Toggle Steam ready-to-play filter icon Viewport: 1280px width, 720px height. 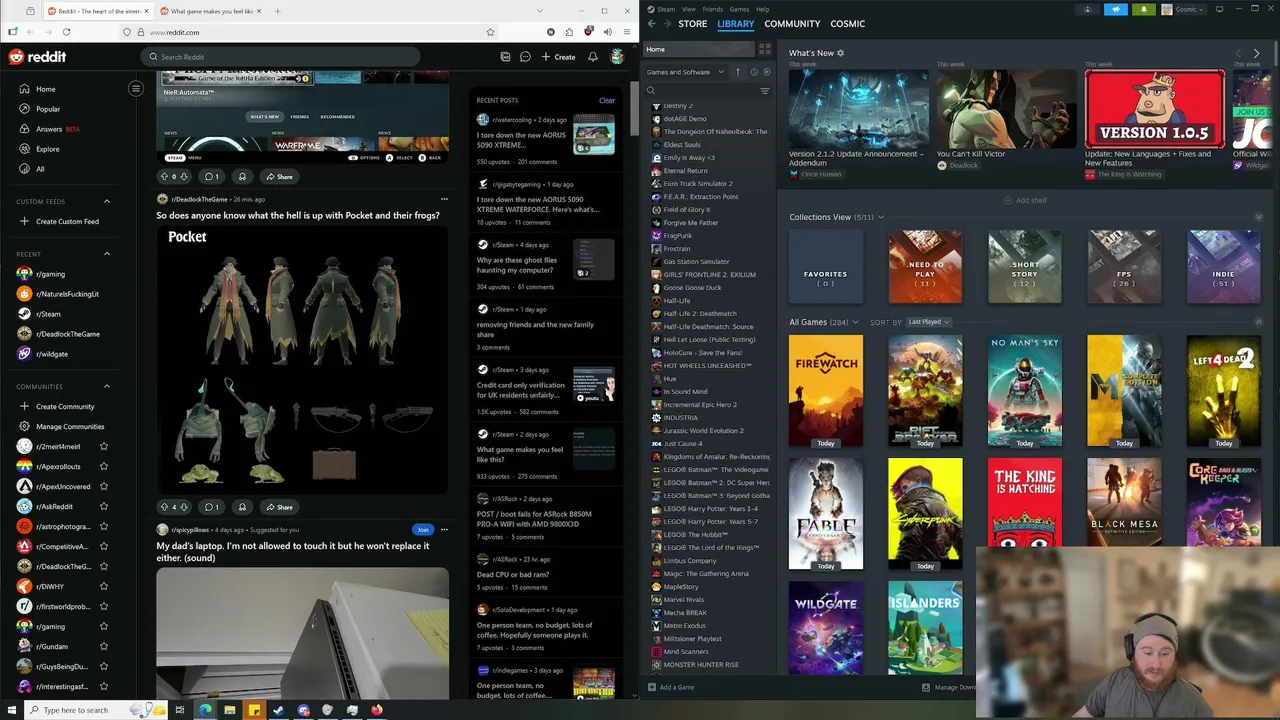(x=767, y=72)
